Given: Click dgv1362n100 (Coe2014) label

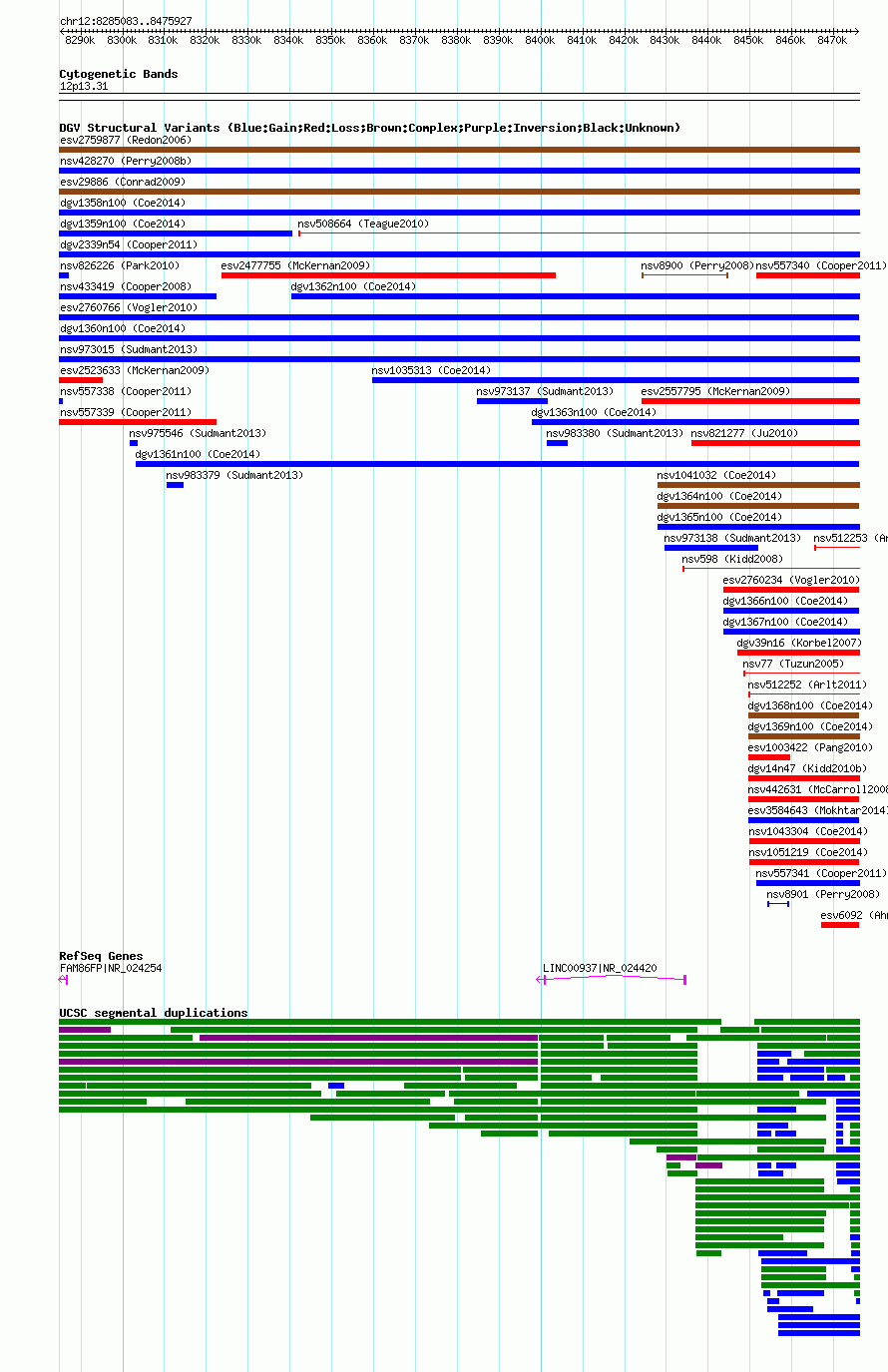Looking at the screenshot, I should click(x=353, y=287).
